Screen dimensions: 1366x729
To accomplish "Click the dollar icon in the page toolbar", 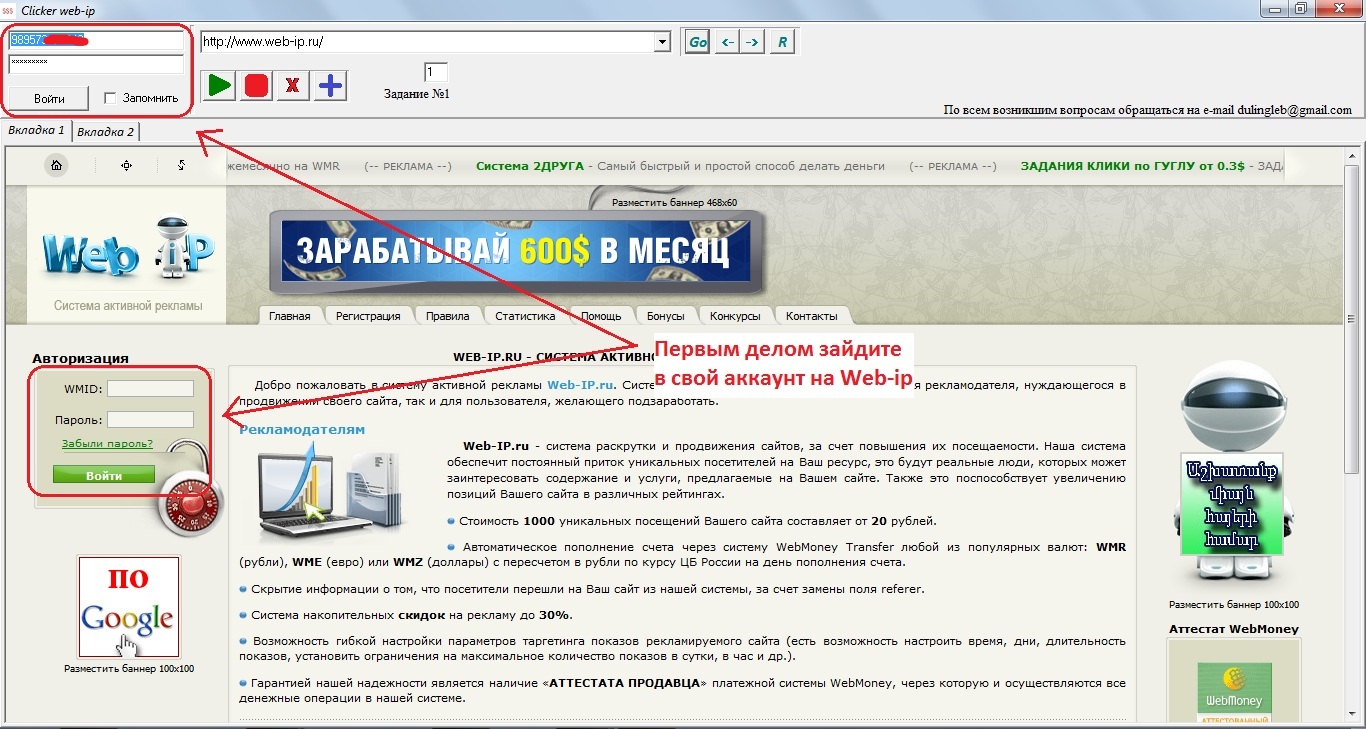I will coord(181,166).
